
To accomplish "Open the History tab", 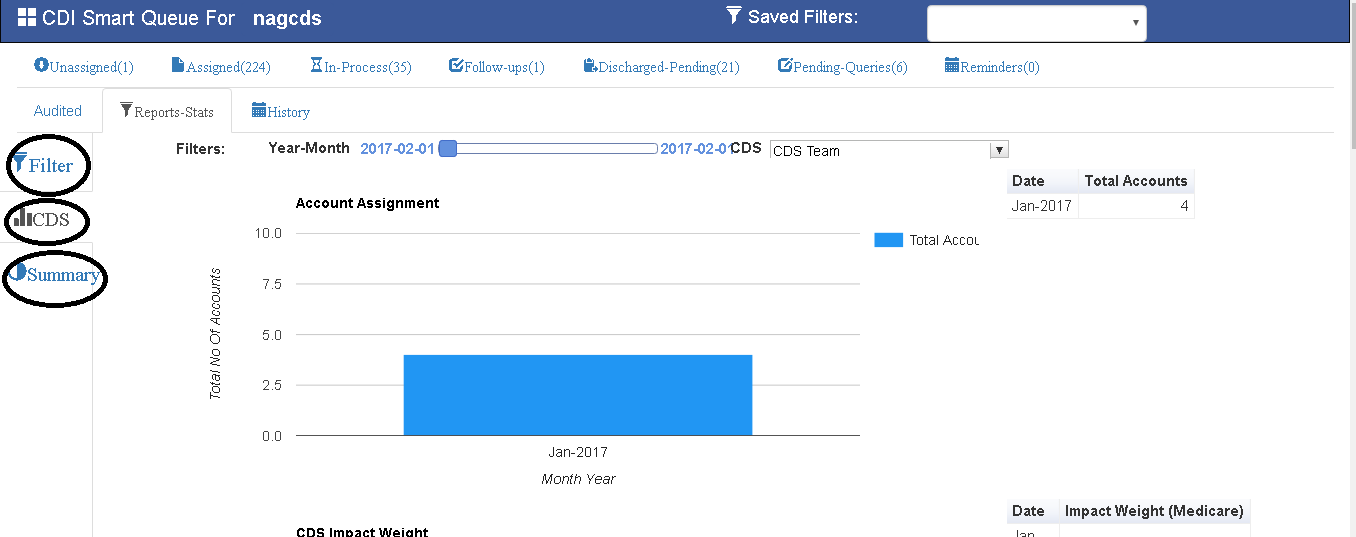I will (x=281, y=112).
